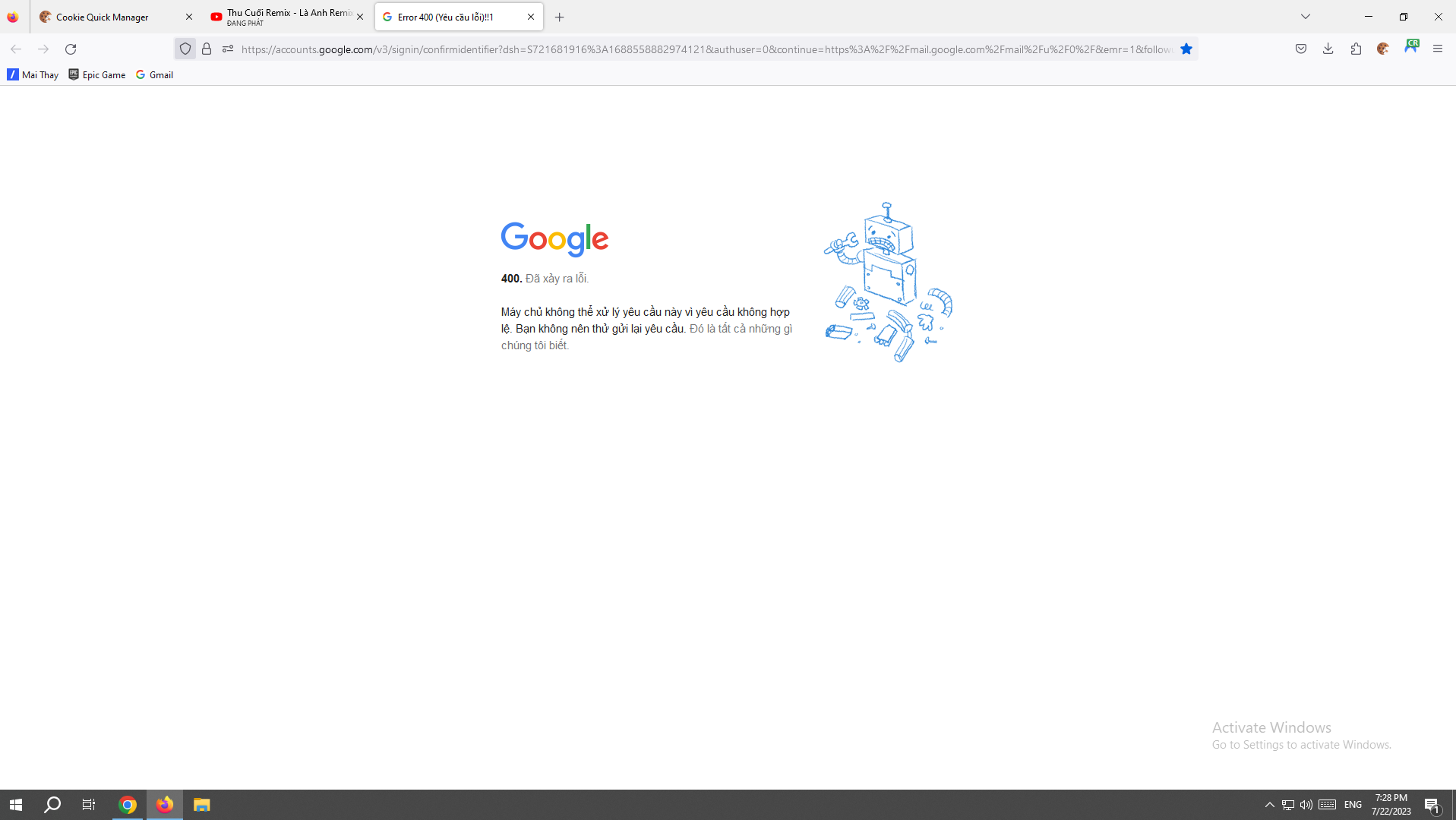Change ENG input language
This screenshot has width=1456, height=820.
pyautogui.click(x=1353, y=805)
